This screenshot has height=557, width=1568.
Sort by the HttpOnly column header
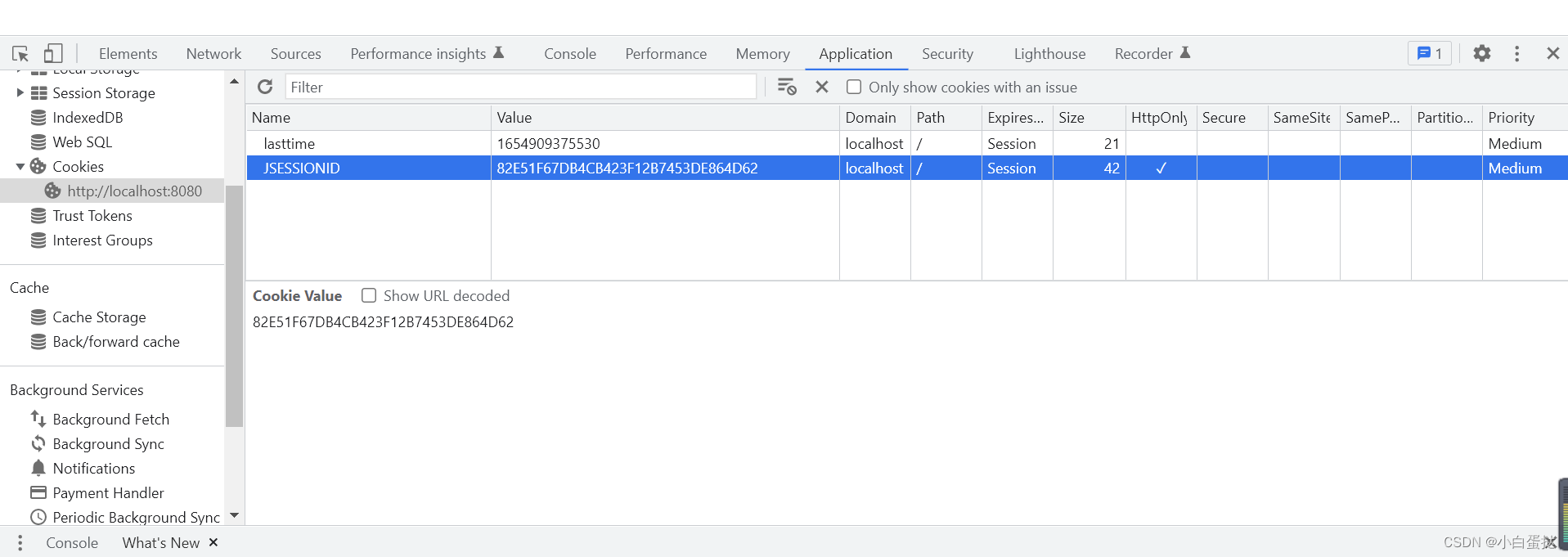click(1161, 117)
